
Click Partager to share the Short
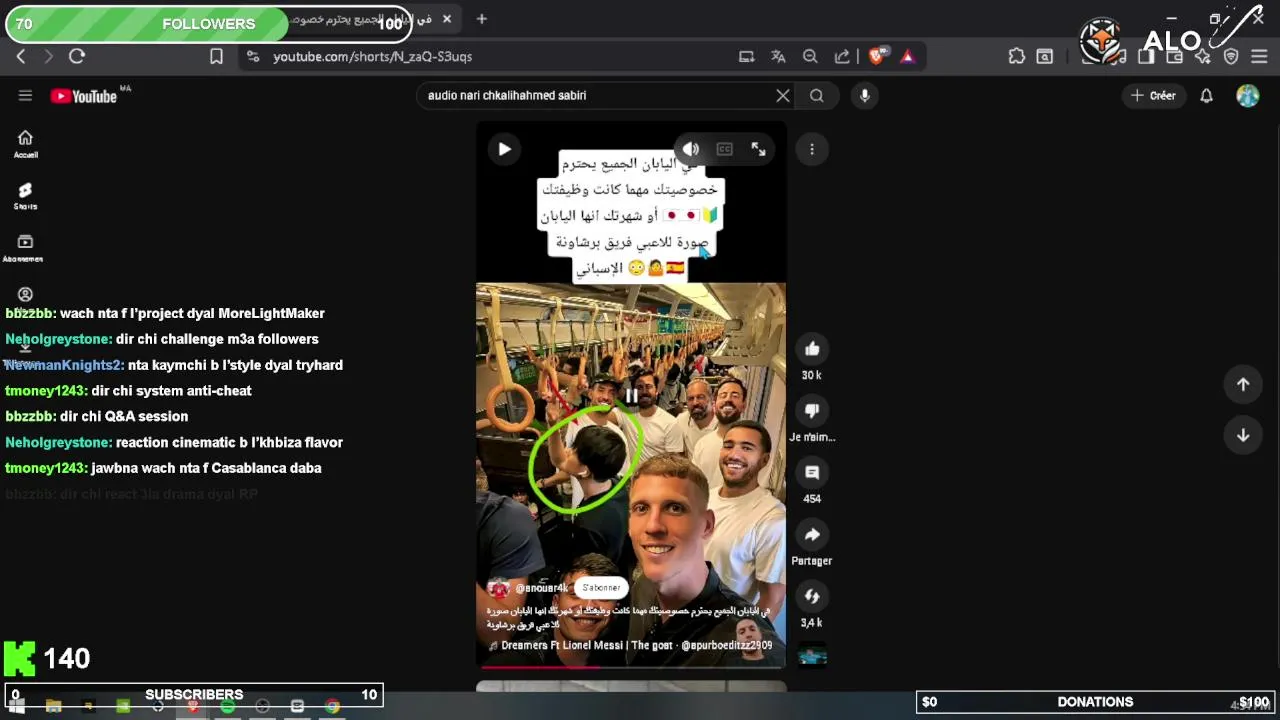coord(812,535)
